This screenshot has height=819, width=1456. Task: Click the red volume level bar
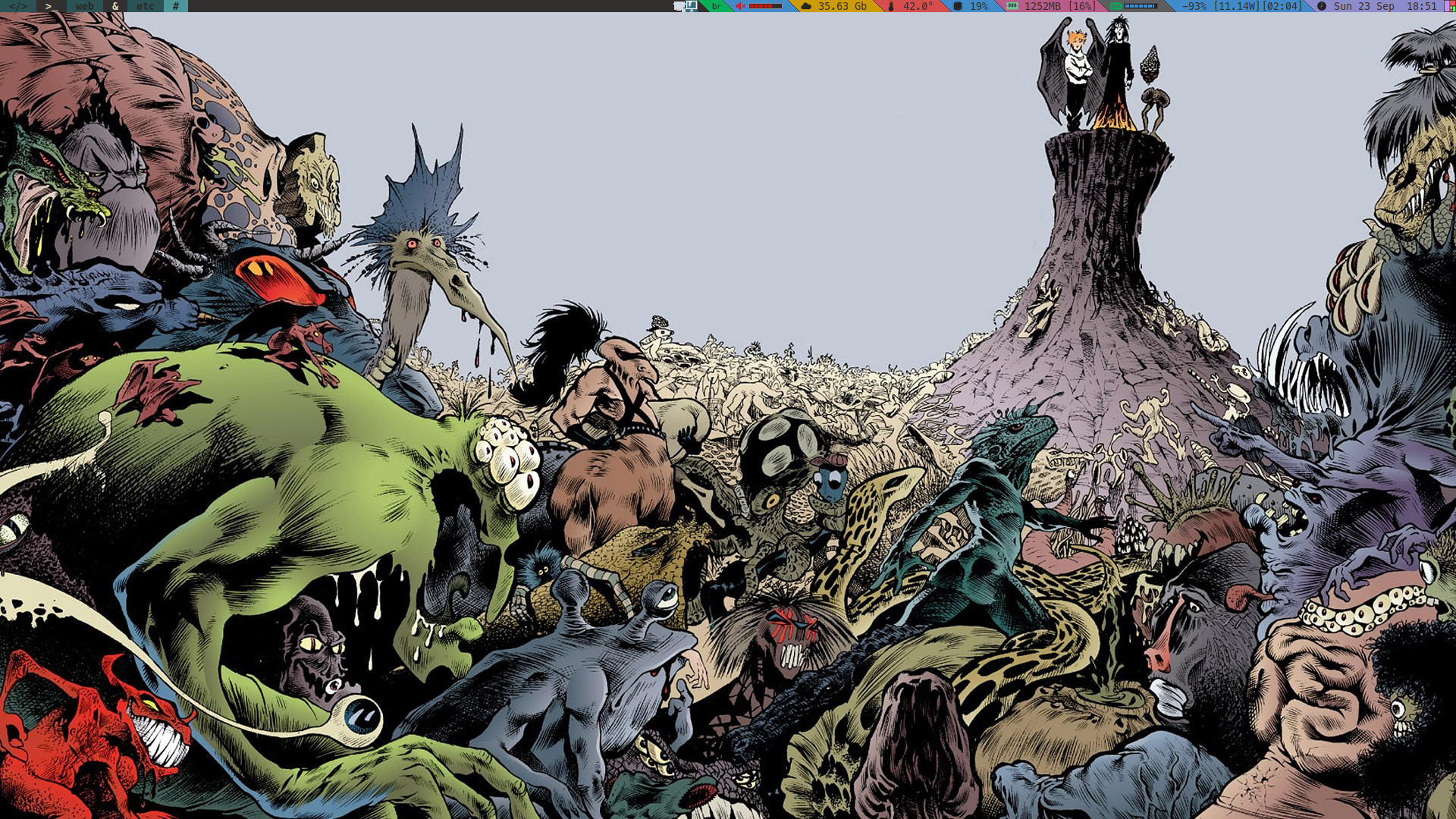[766, 6]
